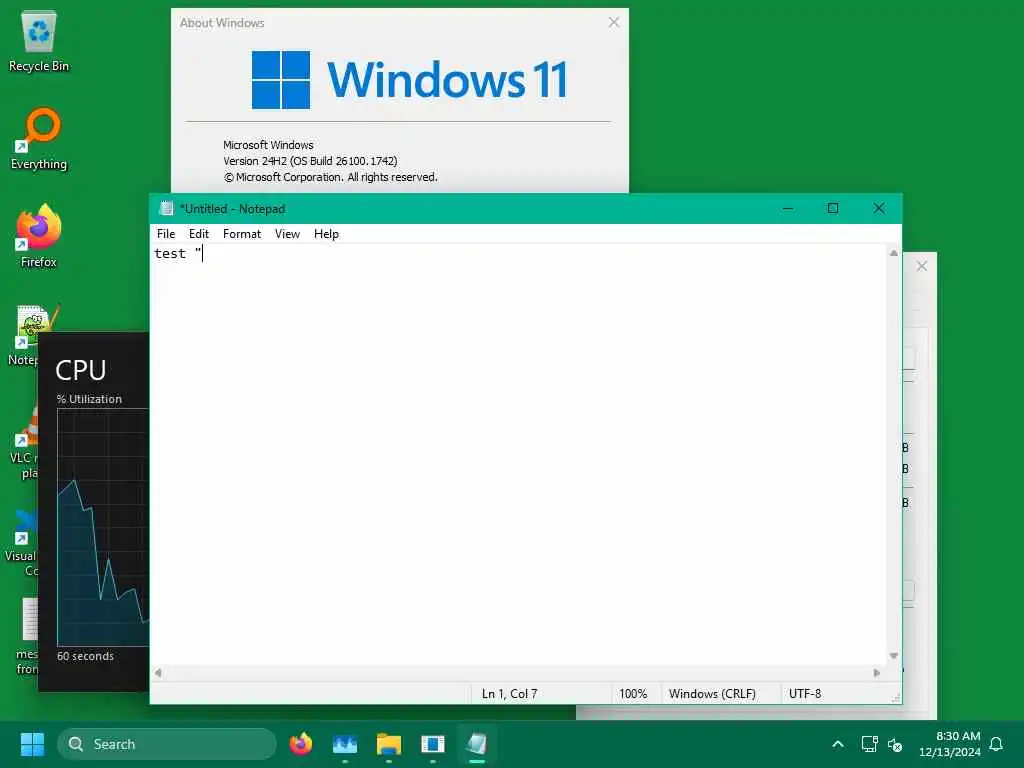Click the horizontal scrollbar right arrow in Notepad
The image size is (1024, 768).
tap(876, 673)
